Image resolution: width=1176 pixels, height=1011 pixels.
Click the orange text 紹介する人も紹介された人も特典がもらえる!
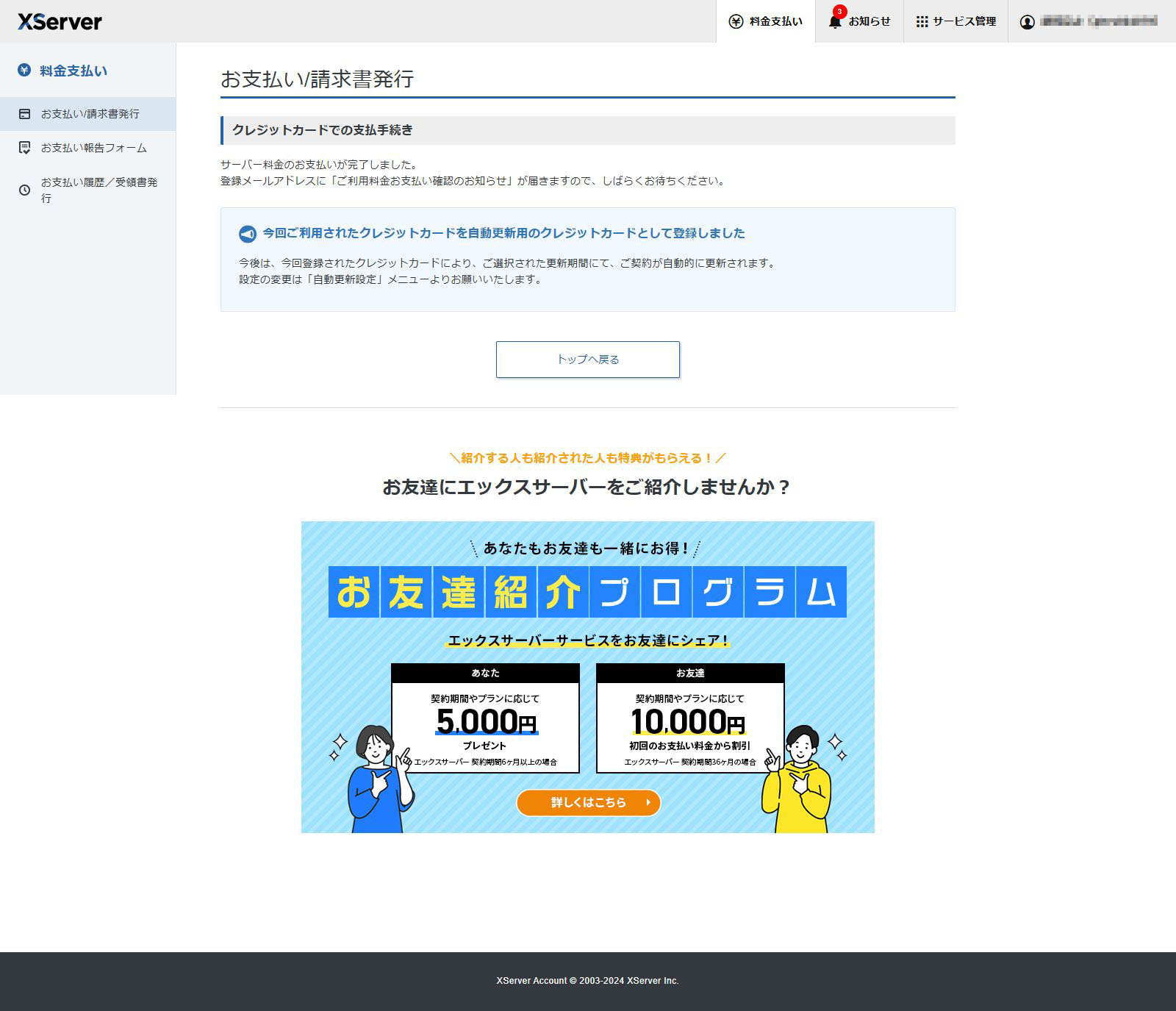587,458
